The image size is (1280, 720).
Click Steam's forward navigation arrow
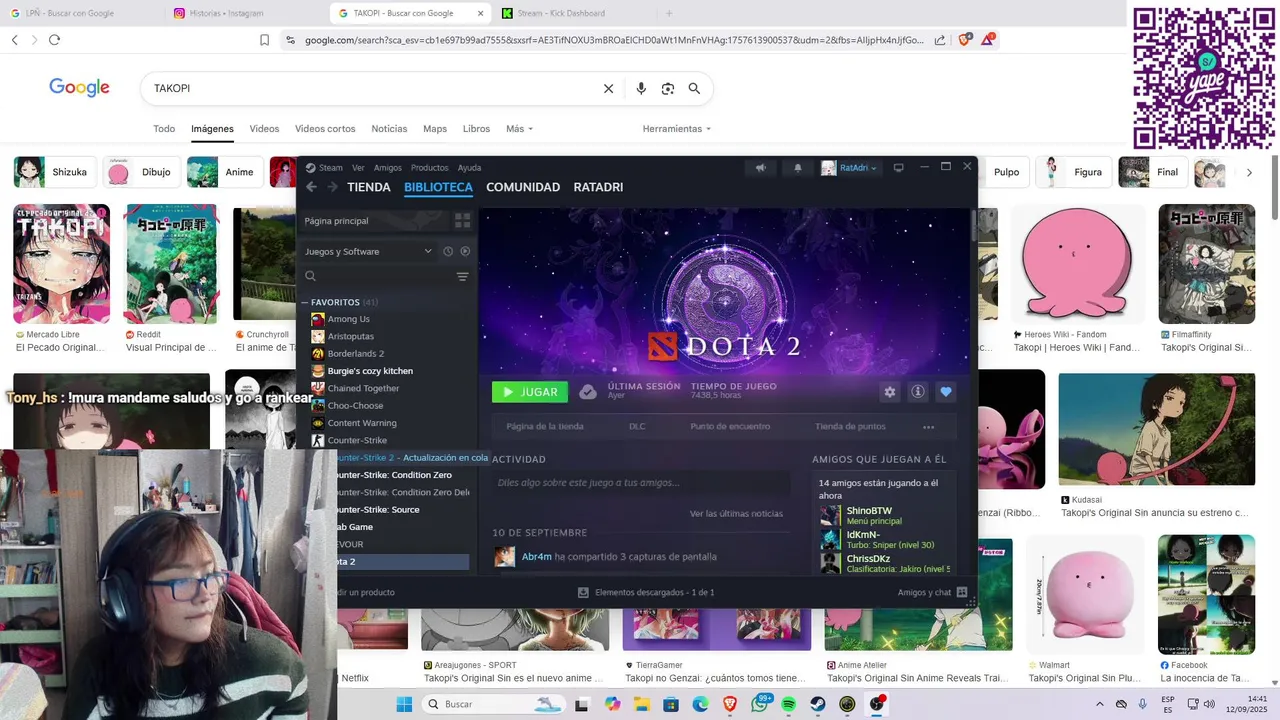click(332, 187)
